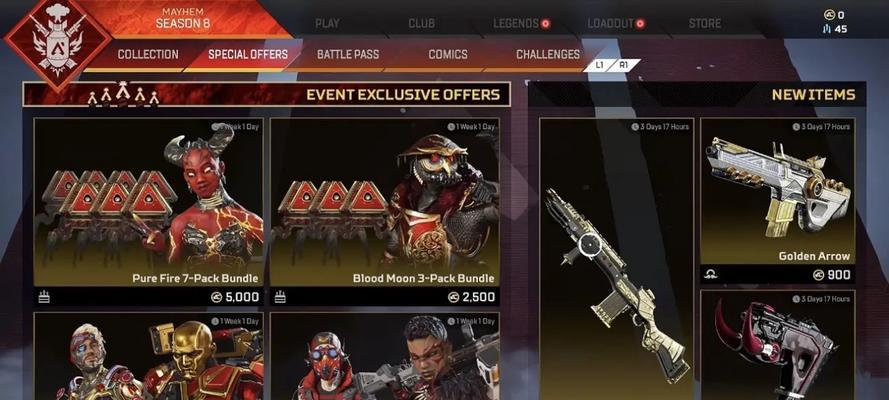
Task: Select the tall gold rifle skin offer
Action: (616, 259)
